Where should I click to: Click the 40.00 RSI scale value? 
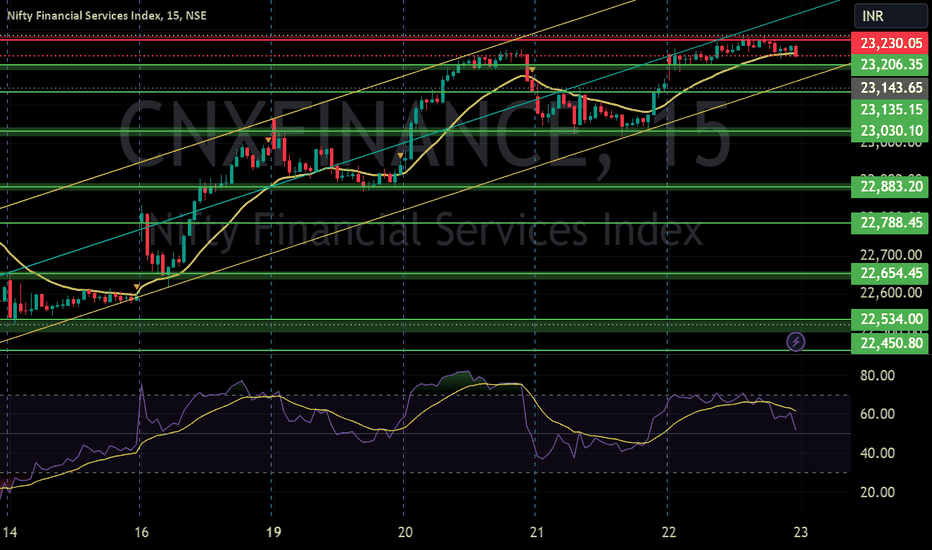tap(877, 453)
